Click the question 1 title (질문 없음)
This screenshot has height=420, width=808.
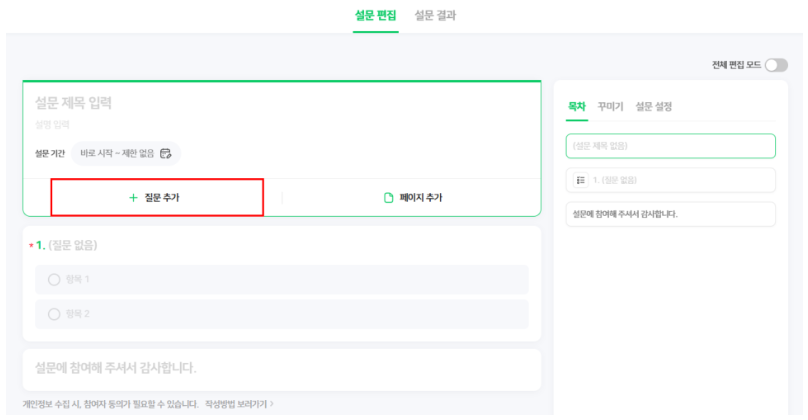pyautogui.click(x=72, y=245)
